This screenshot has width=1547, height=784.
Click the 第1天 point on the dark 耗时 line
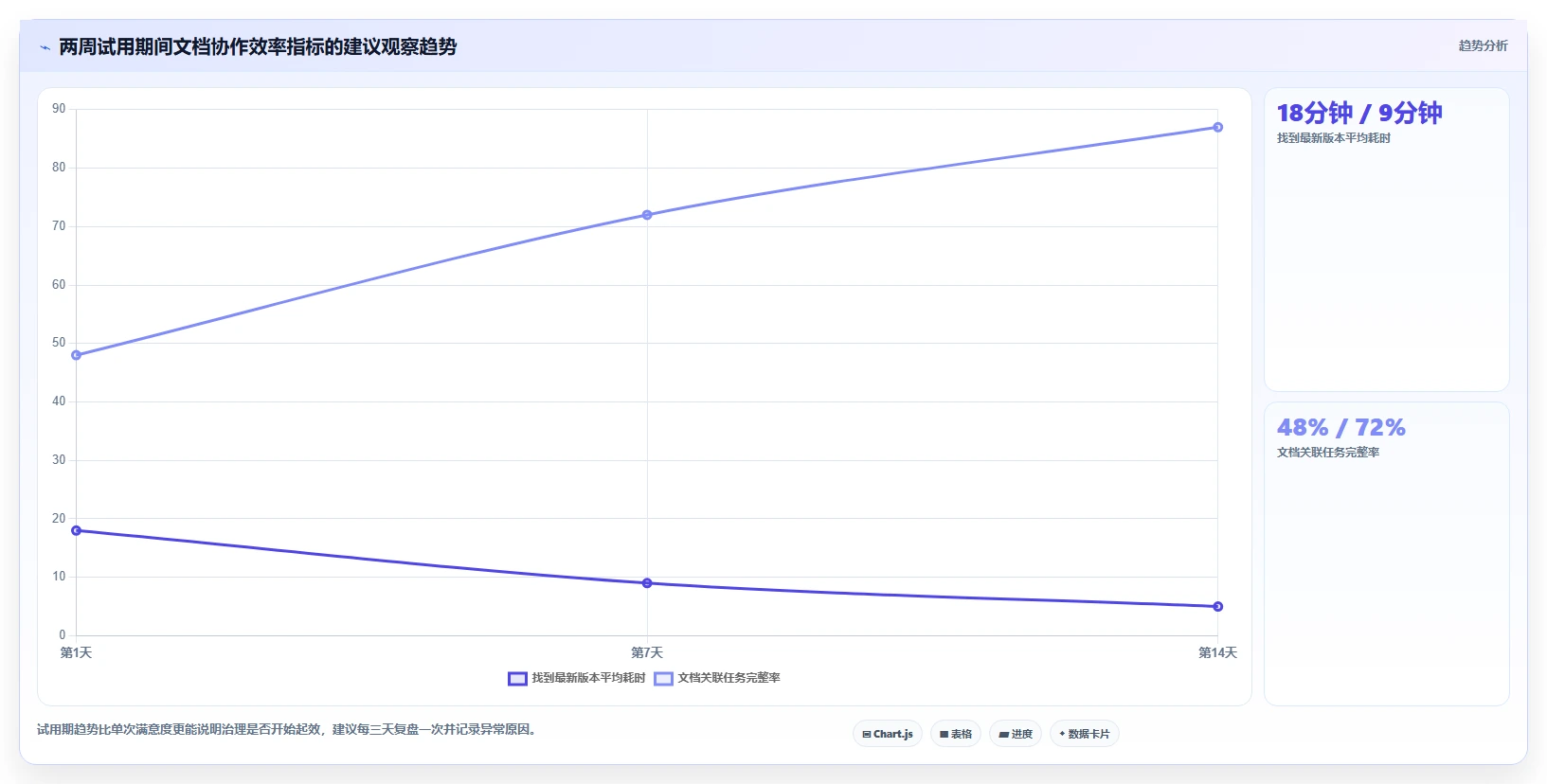click(77, 530)
